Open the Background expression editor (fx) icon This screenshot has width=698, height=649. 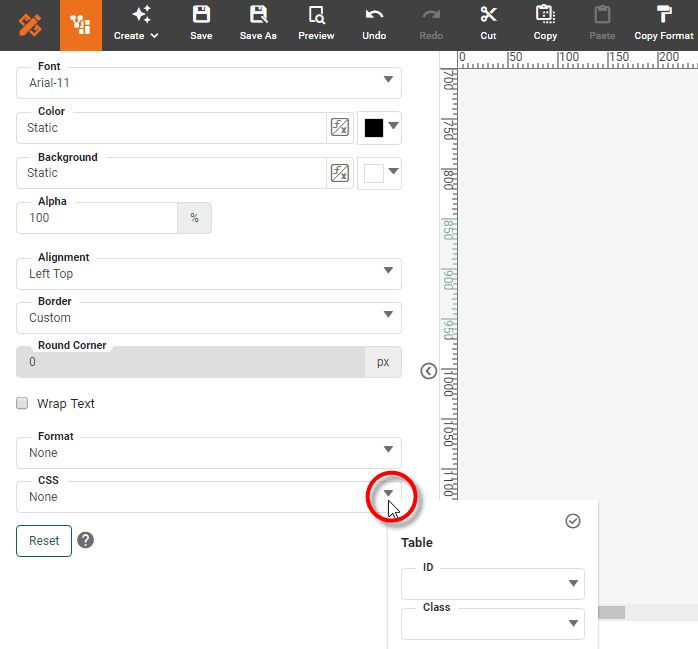click(x=340, y=173)
